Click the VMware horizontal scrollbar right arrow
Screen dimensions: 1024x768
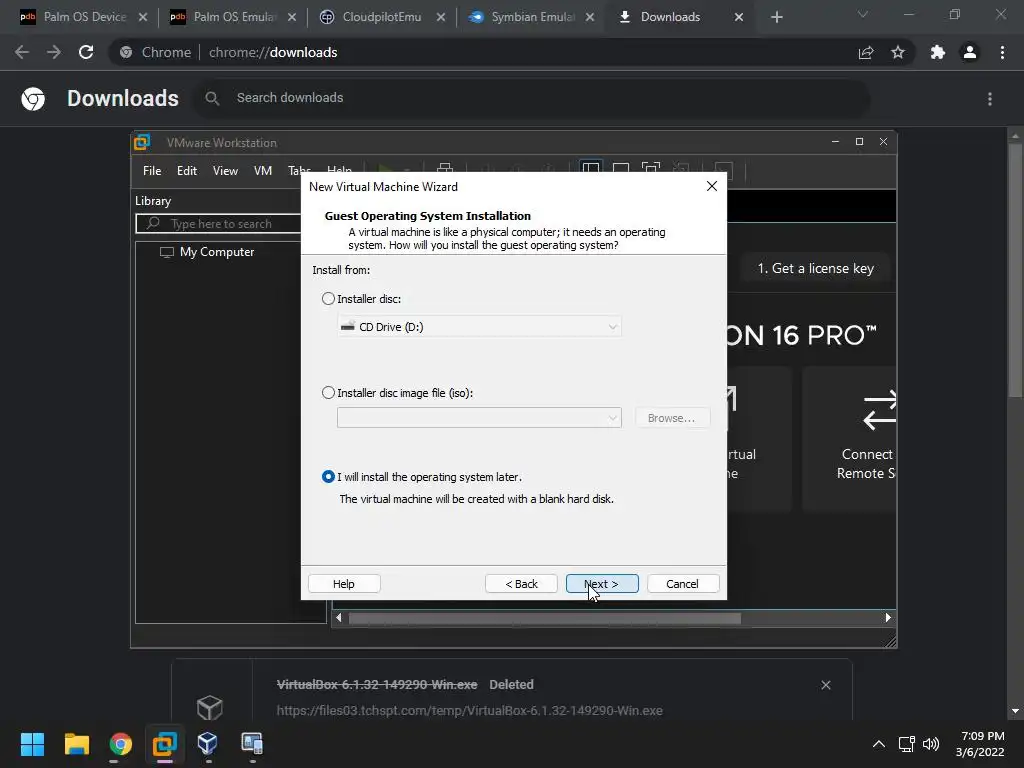[x=888, y=618]
